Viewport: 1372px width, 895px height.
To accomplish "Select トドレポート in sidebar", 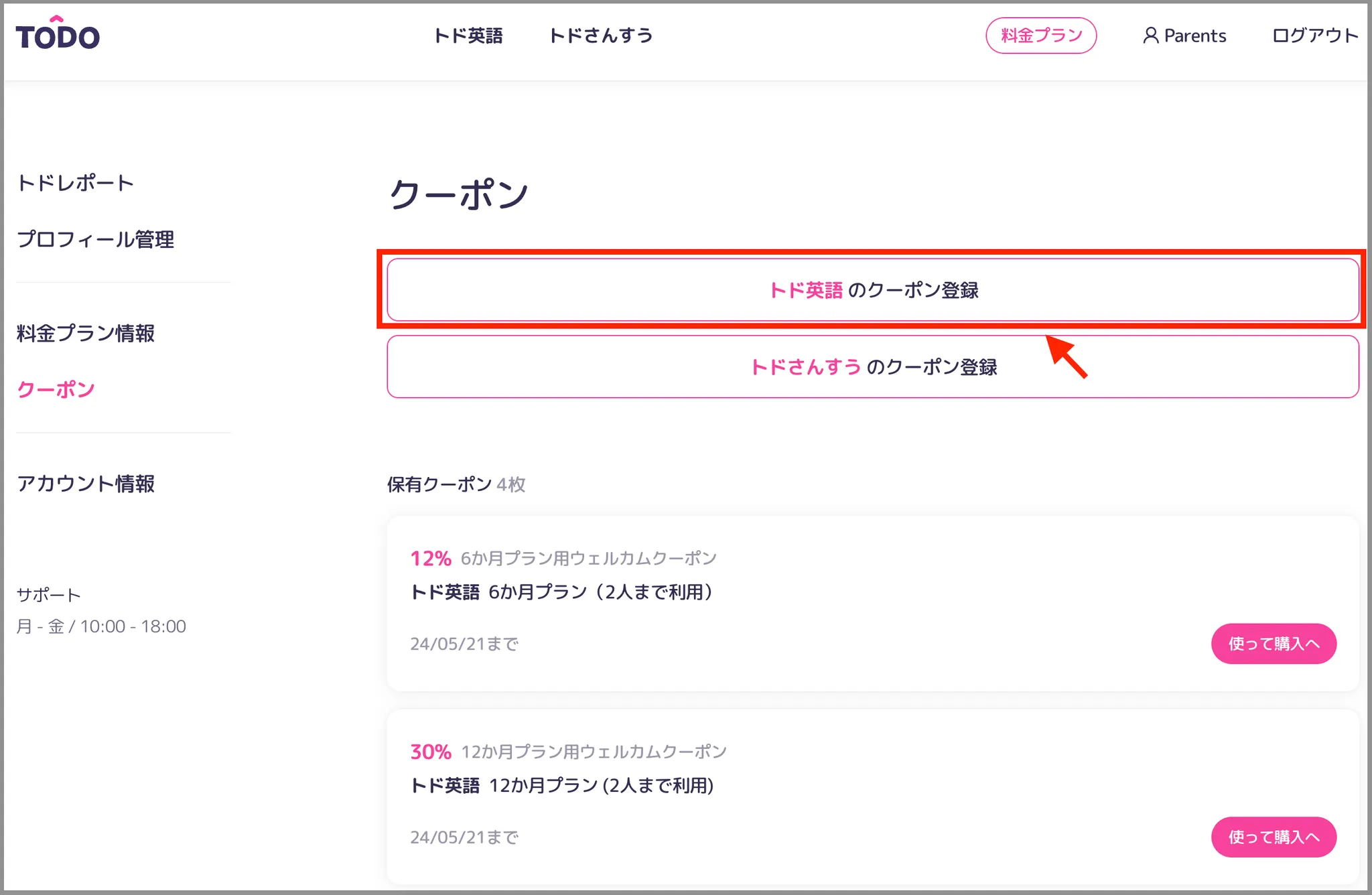I will [x=75, y=183].
